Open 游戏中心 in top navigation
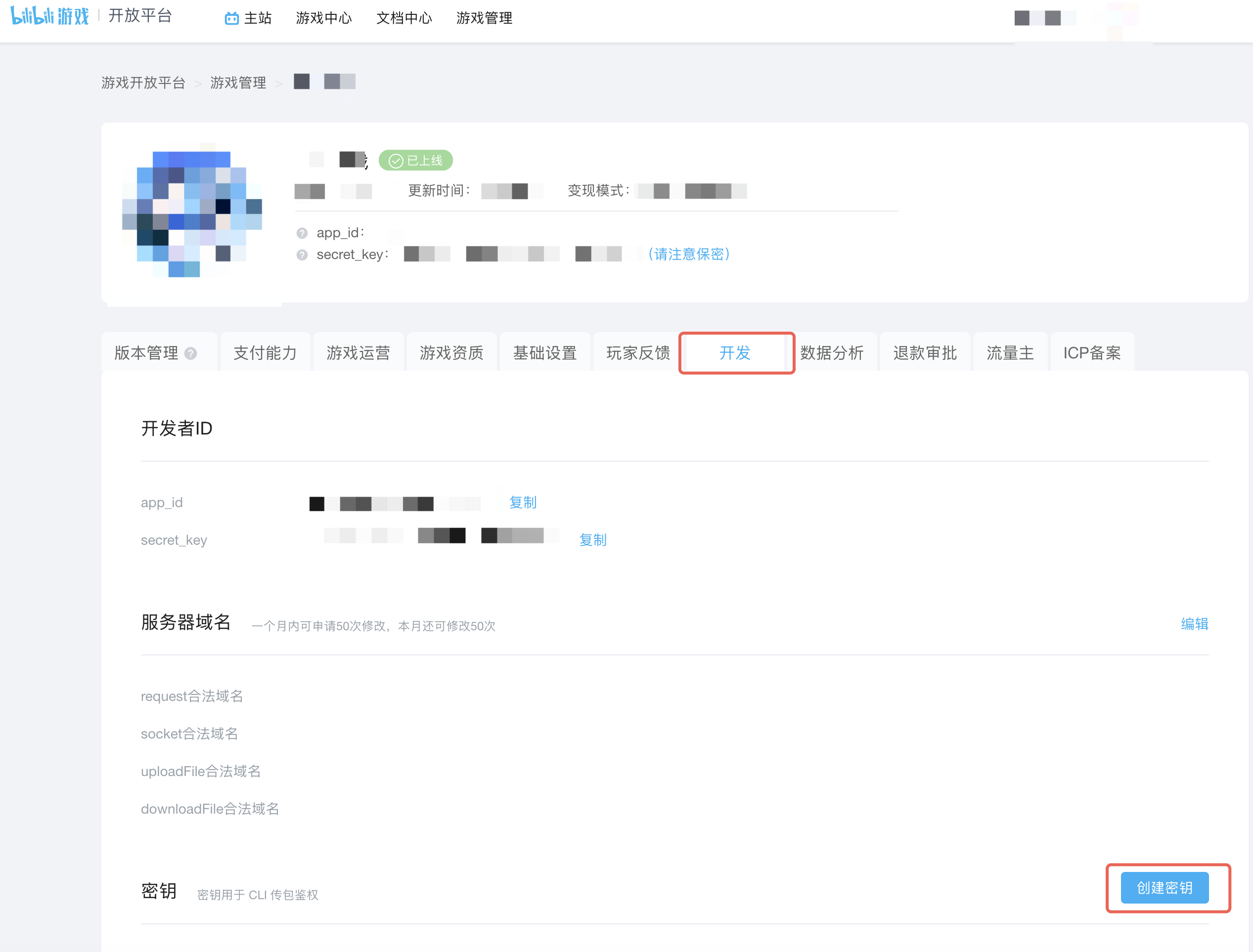The width and height of the screenshot is (1253, 952). [323, 18]
